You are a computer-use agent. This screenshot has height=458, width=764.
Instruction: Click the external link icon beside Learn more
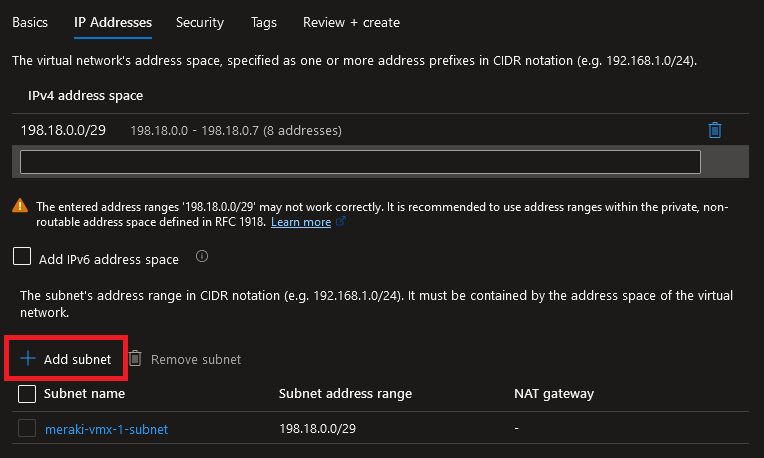(x=341, y=222)
